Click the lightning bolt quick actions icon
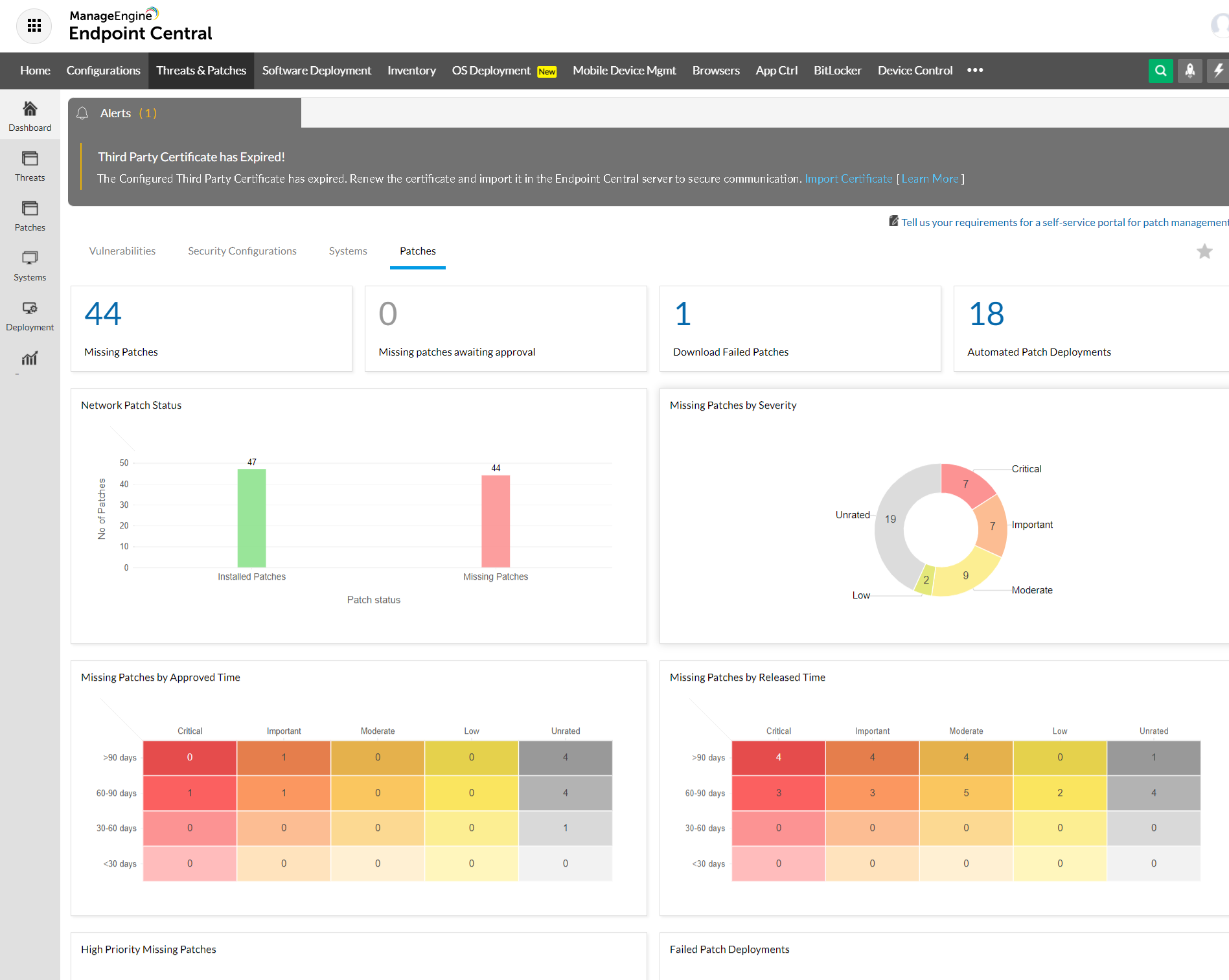 click(x=1218, y=71)
